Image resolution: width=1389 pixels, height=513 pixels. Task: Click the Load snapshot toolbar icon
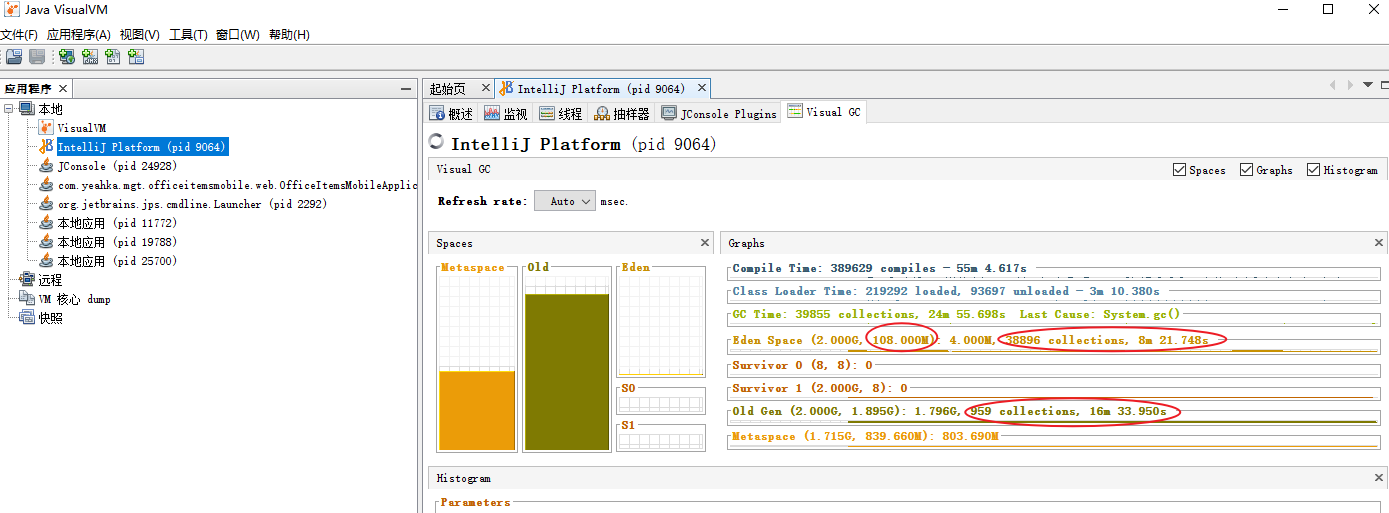click(x=14, y=57)
